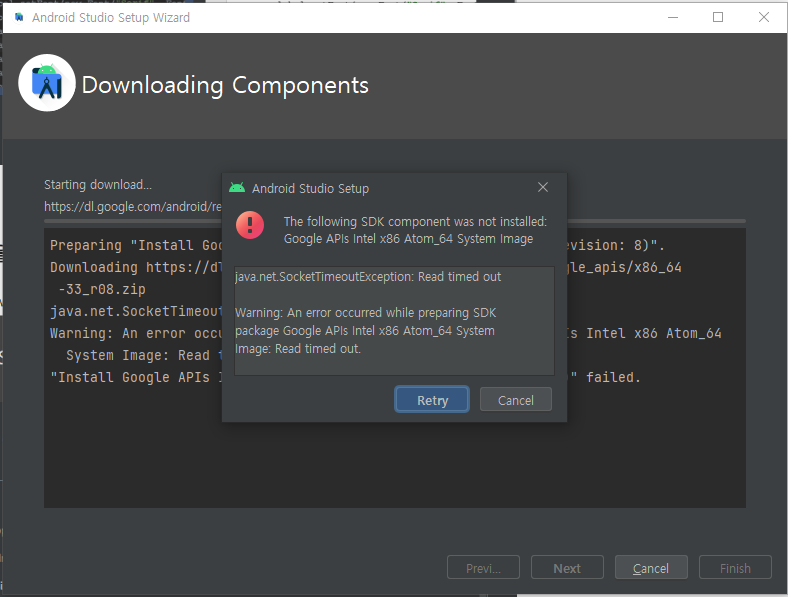The width and height of the screenshot is (788, 597).
Task: Click the SocketTimeoutException text in dialog
Action: coord(368,277)
